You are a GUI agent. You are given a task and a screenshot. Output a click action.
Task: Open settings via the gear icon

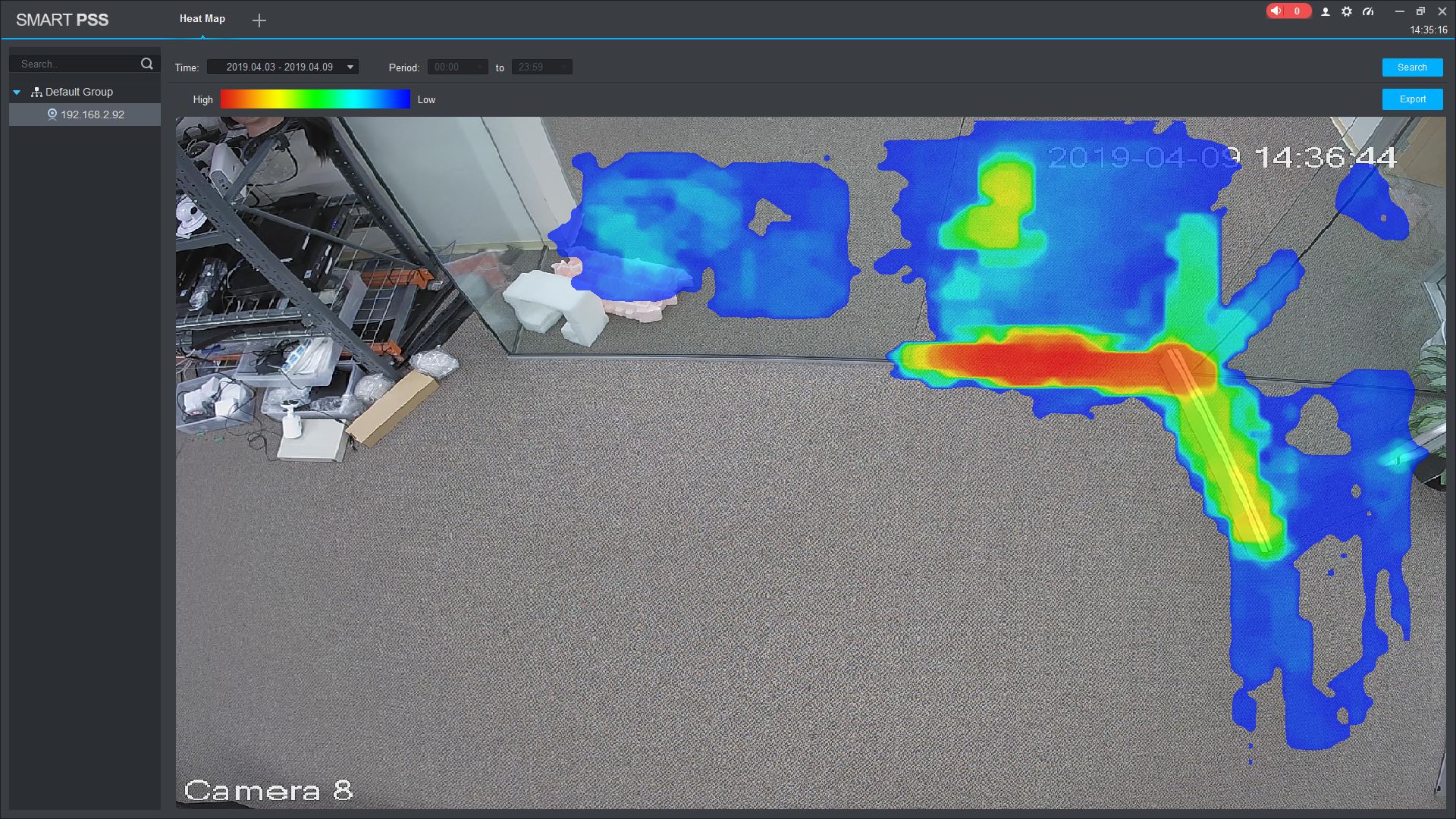(1347, 11)
